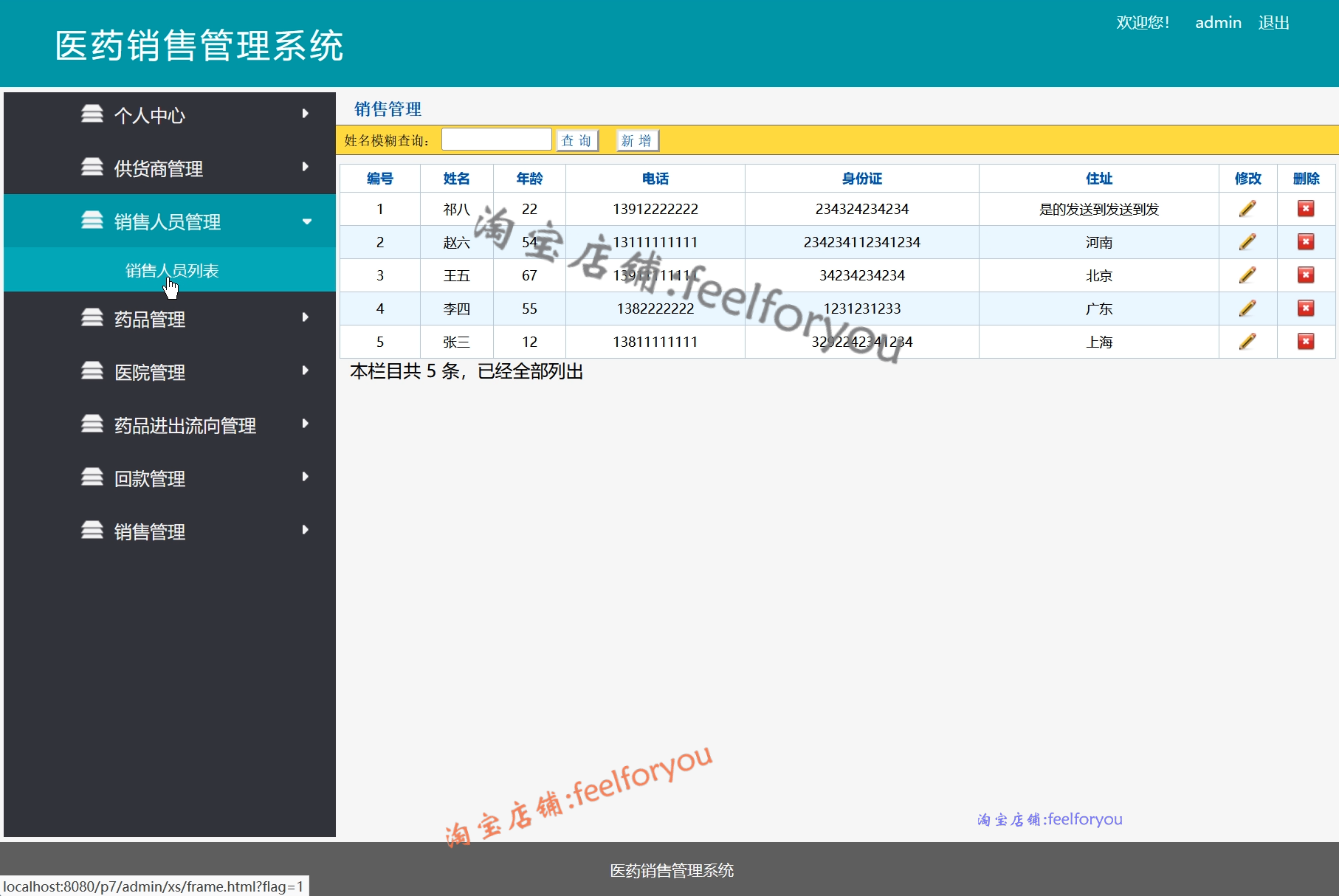This screenshot has height=896, width=1339.
Task: Click ID number 234234112341234
Action: click(x=862, y=242)
